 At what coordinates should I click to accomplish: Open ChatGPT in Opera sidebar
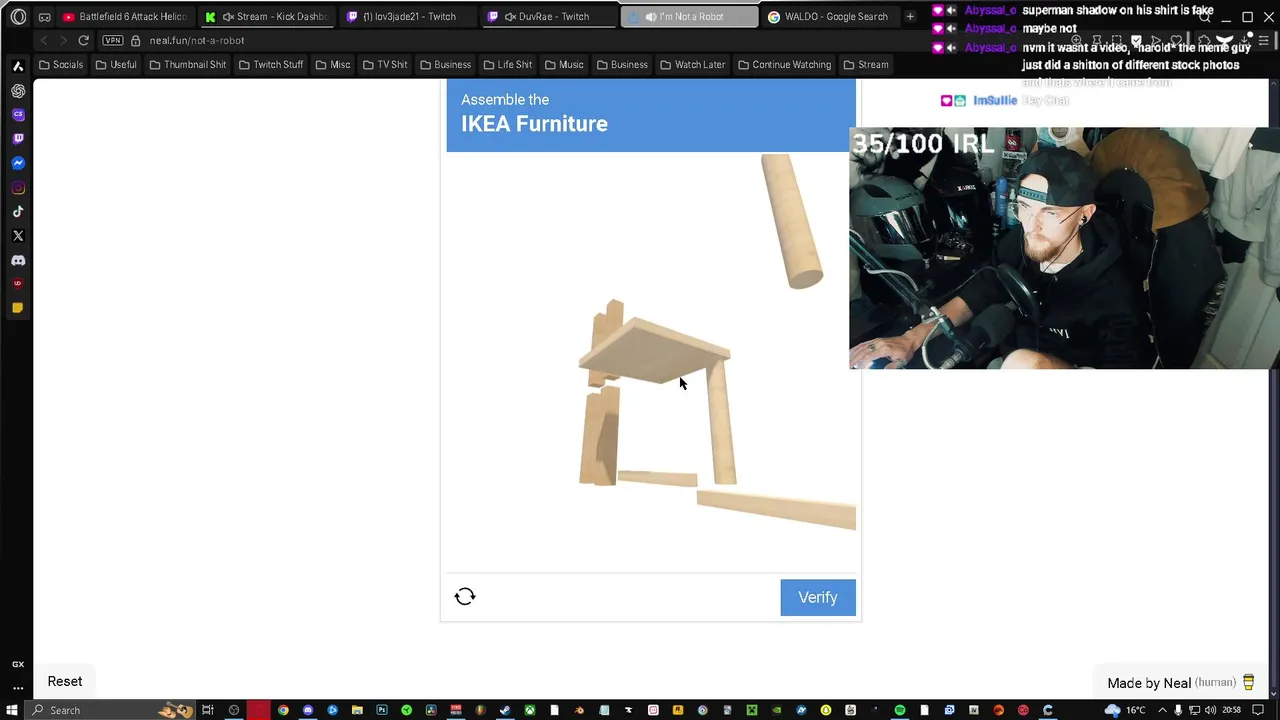pyautogui.click(x=18, y=90)
